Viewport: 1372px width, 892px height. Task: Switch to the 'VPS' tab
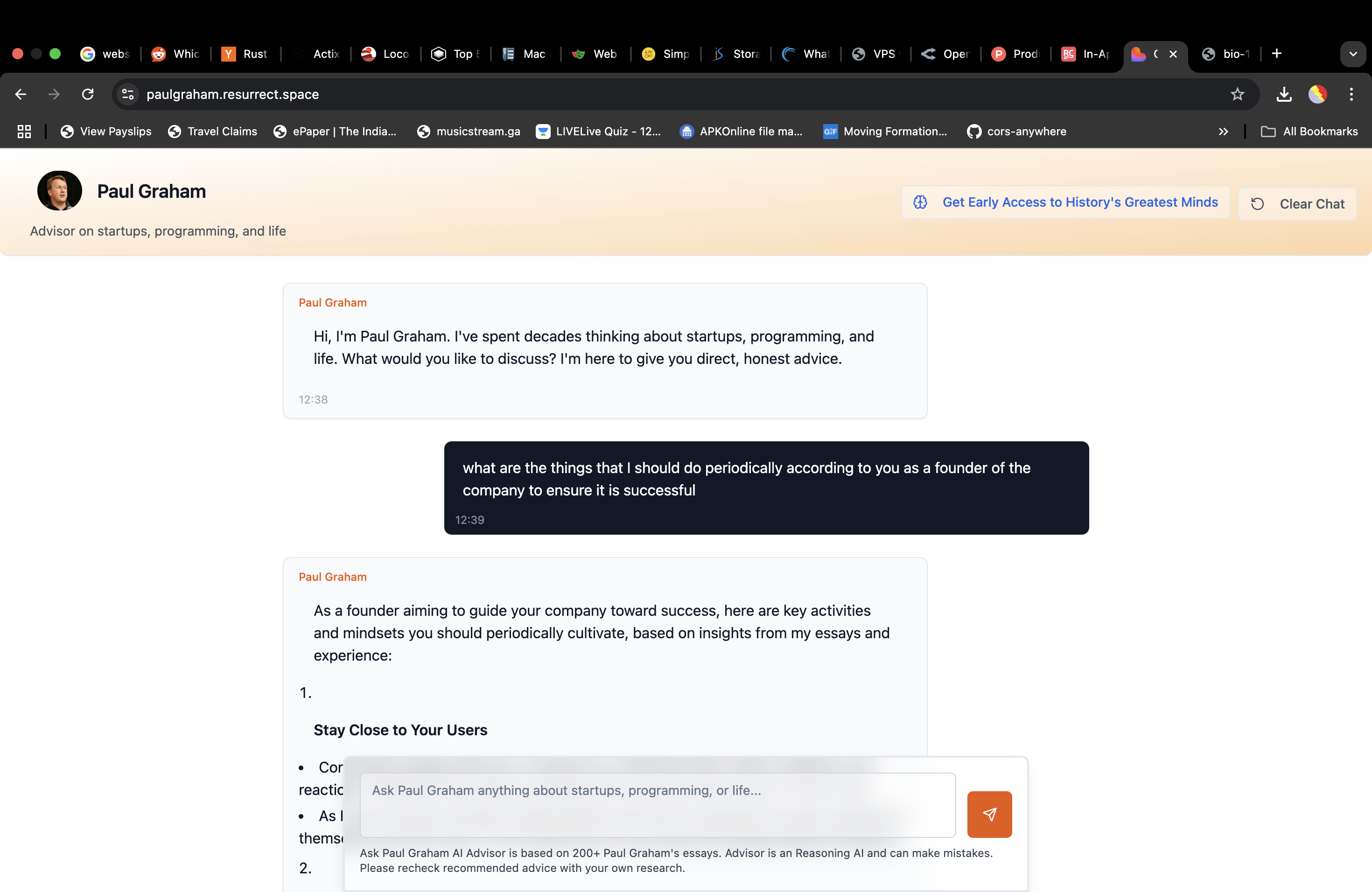(x=875, y=54)
